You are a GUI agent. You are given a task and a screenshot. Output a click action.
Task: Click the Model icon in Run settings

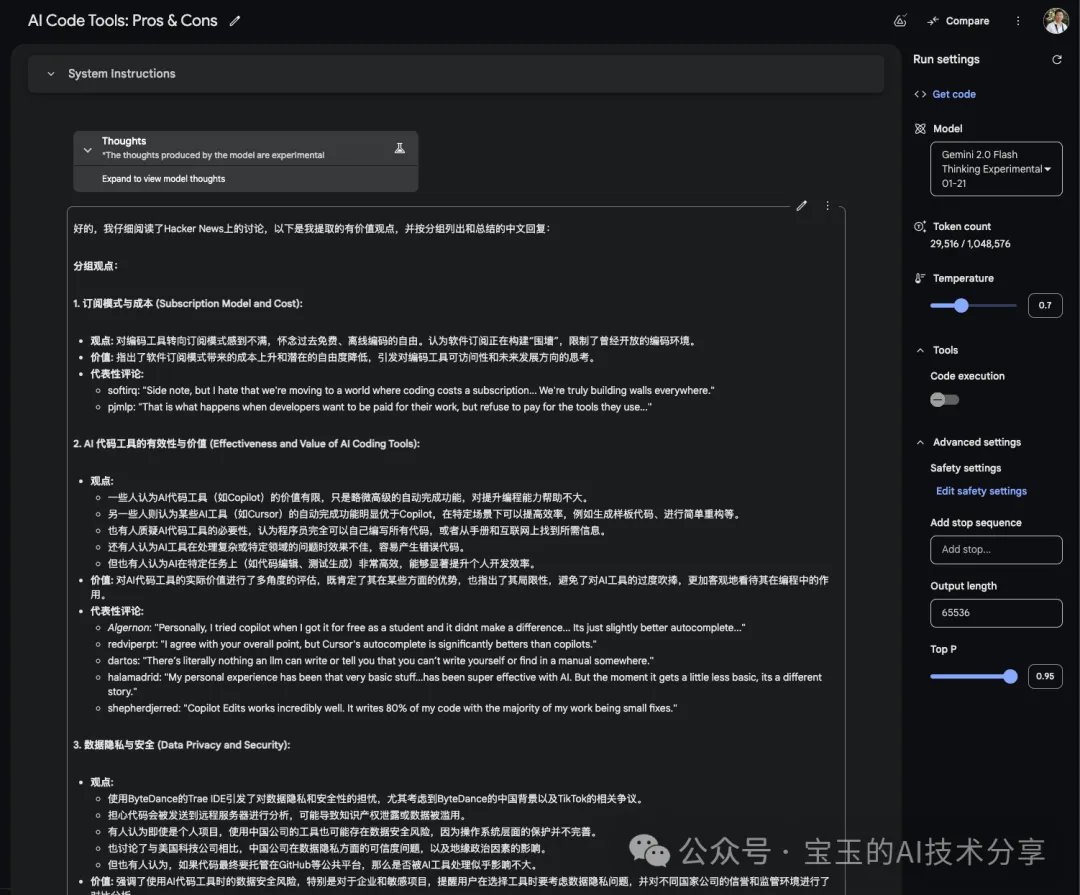[x=920, y=129]
